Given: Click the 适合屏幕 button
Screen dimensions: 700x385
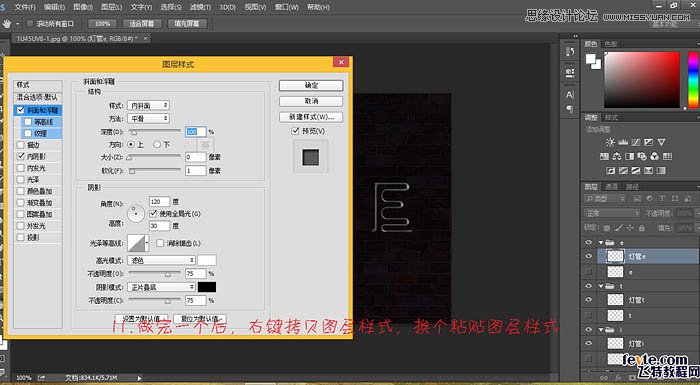Looking at the screenshot, I should click(x=142, y=23).
